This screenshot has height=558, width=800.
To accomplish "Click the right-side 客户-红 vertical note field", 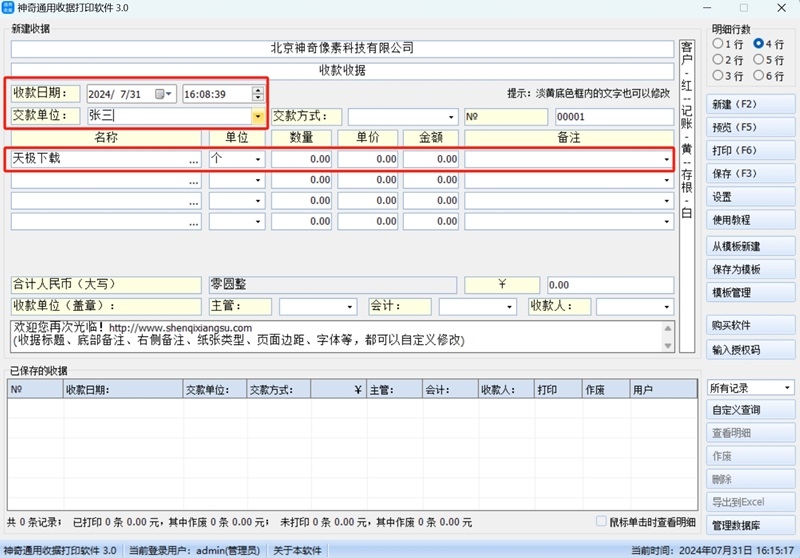I will click(687, 196).
